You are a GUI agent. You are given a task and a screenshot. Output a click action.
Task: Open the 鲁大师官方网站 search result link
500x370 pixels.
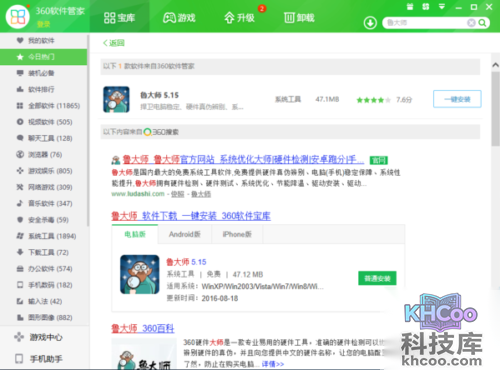click(x=243, y=160)
